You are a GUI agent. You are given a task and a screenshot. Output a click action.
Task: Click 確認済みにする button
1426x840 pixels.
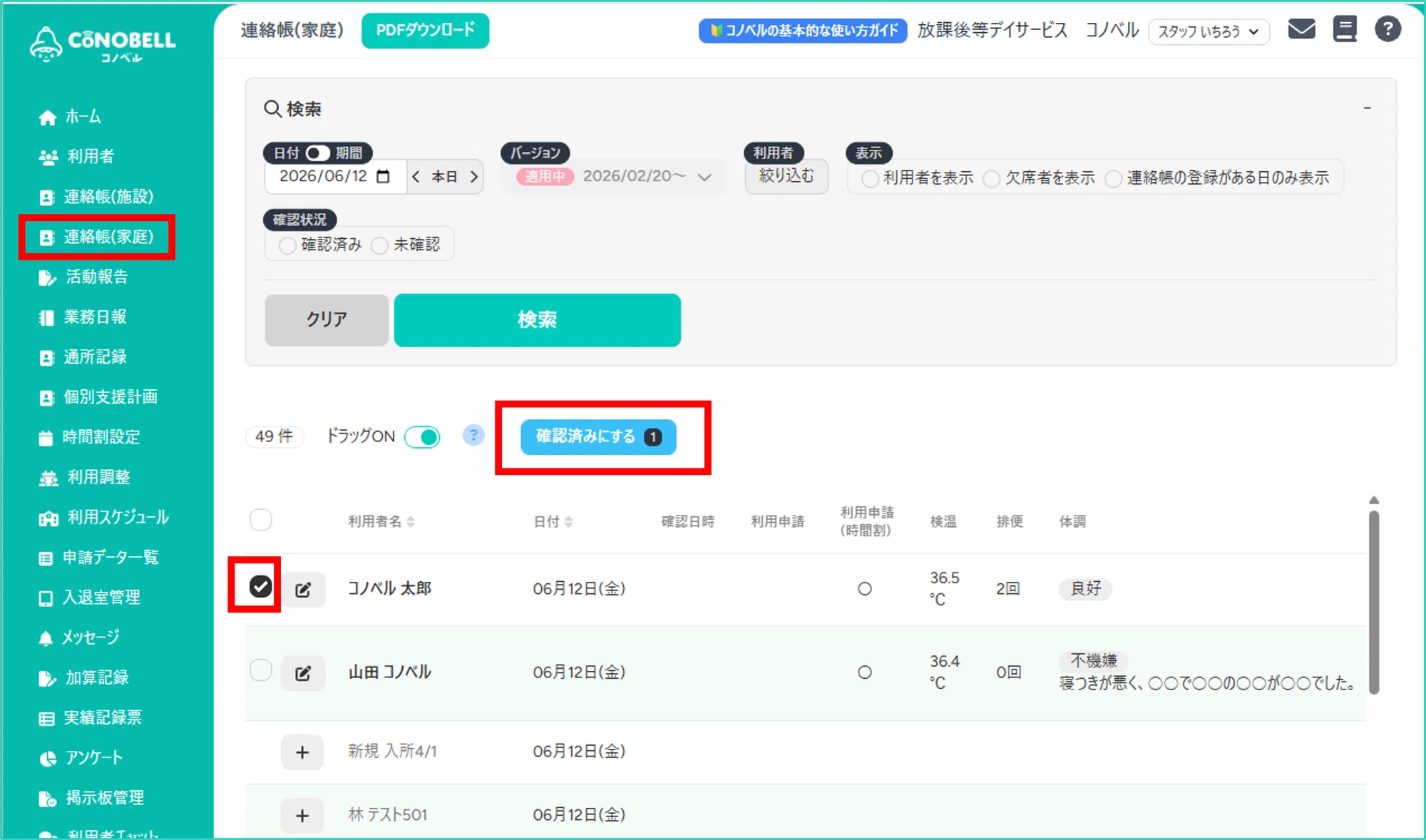click(x=598, y=436)
